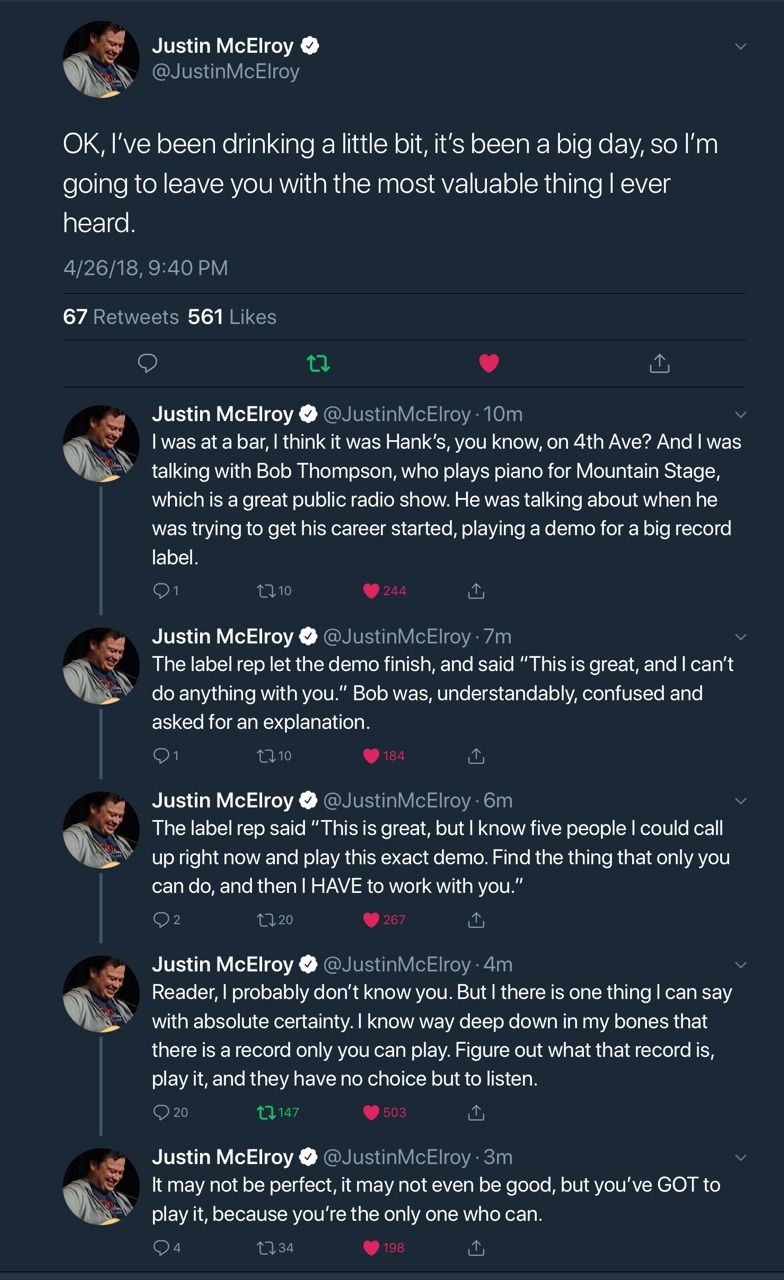Expand options for the 10m tweet
The height and width of the screenshot is (1280, 784).
point(740,414)
